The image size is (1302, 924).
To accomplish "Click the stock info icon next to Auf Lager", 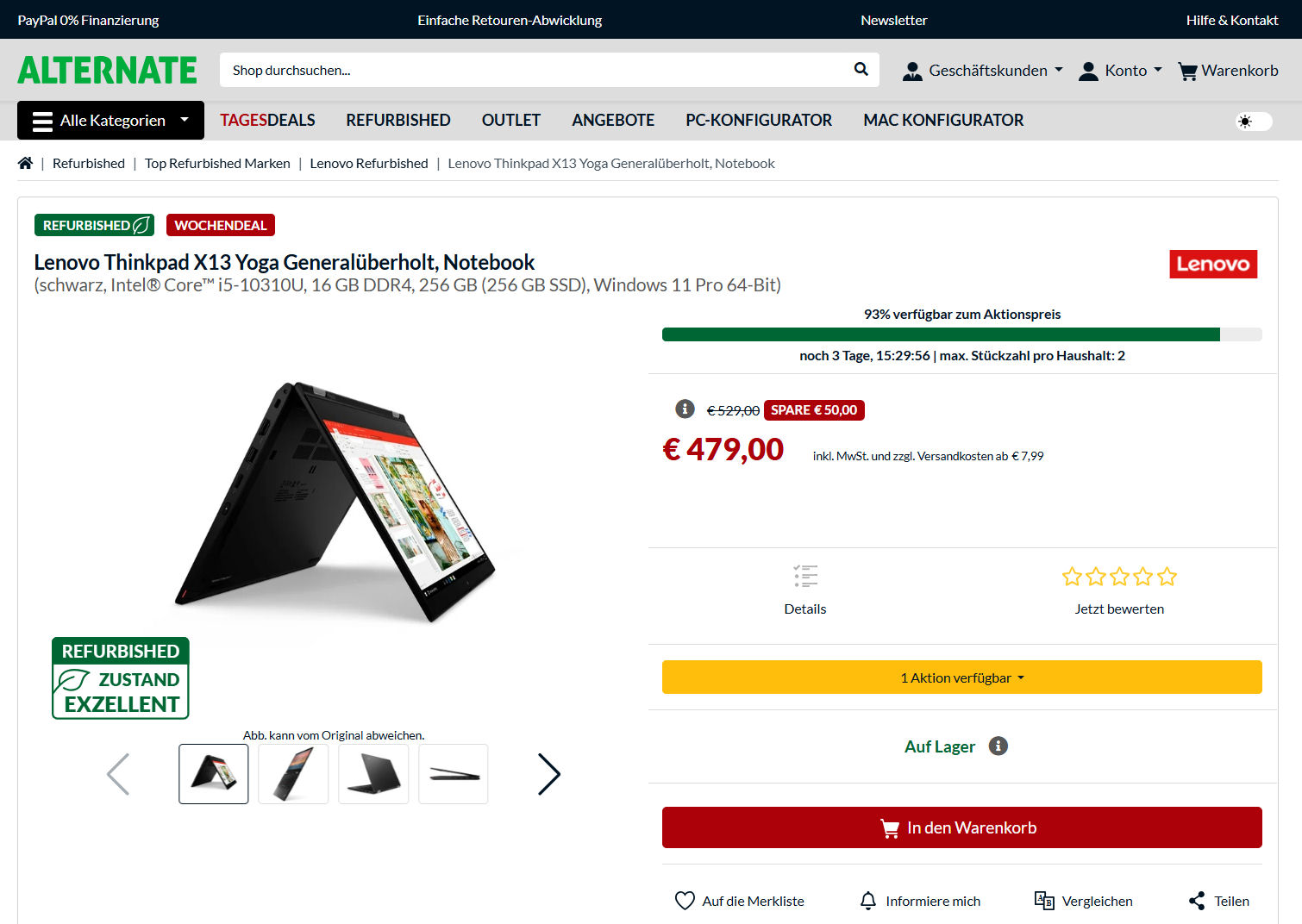I will [x=998, y=746].
